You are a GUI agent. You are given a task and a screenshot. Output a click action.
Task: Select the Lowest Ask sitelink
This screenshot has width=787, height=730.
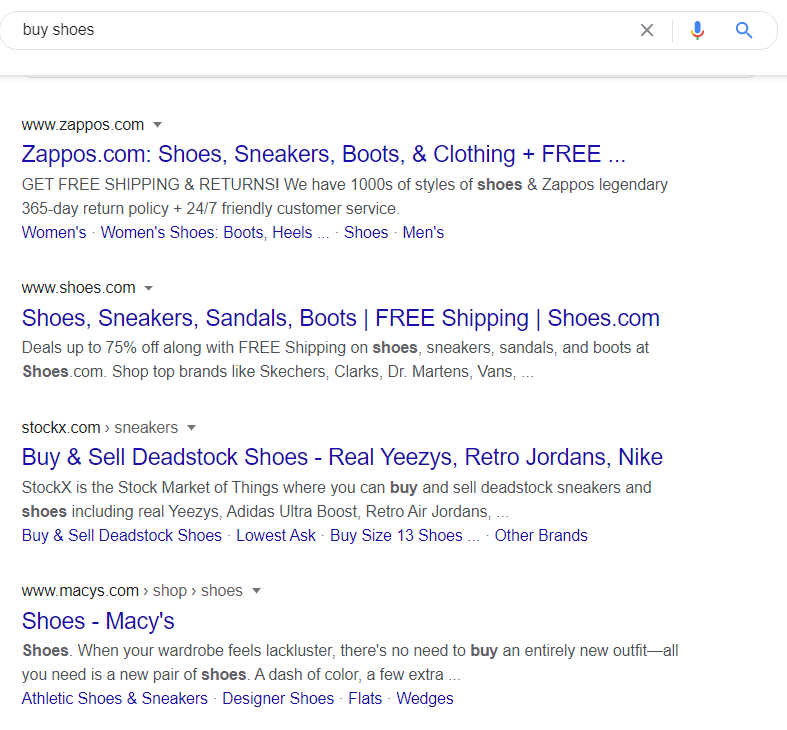pyautogui.click(x=276, y=535)
